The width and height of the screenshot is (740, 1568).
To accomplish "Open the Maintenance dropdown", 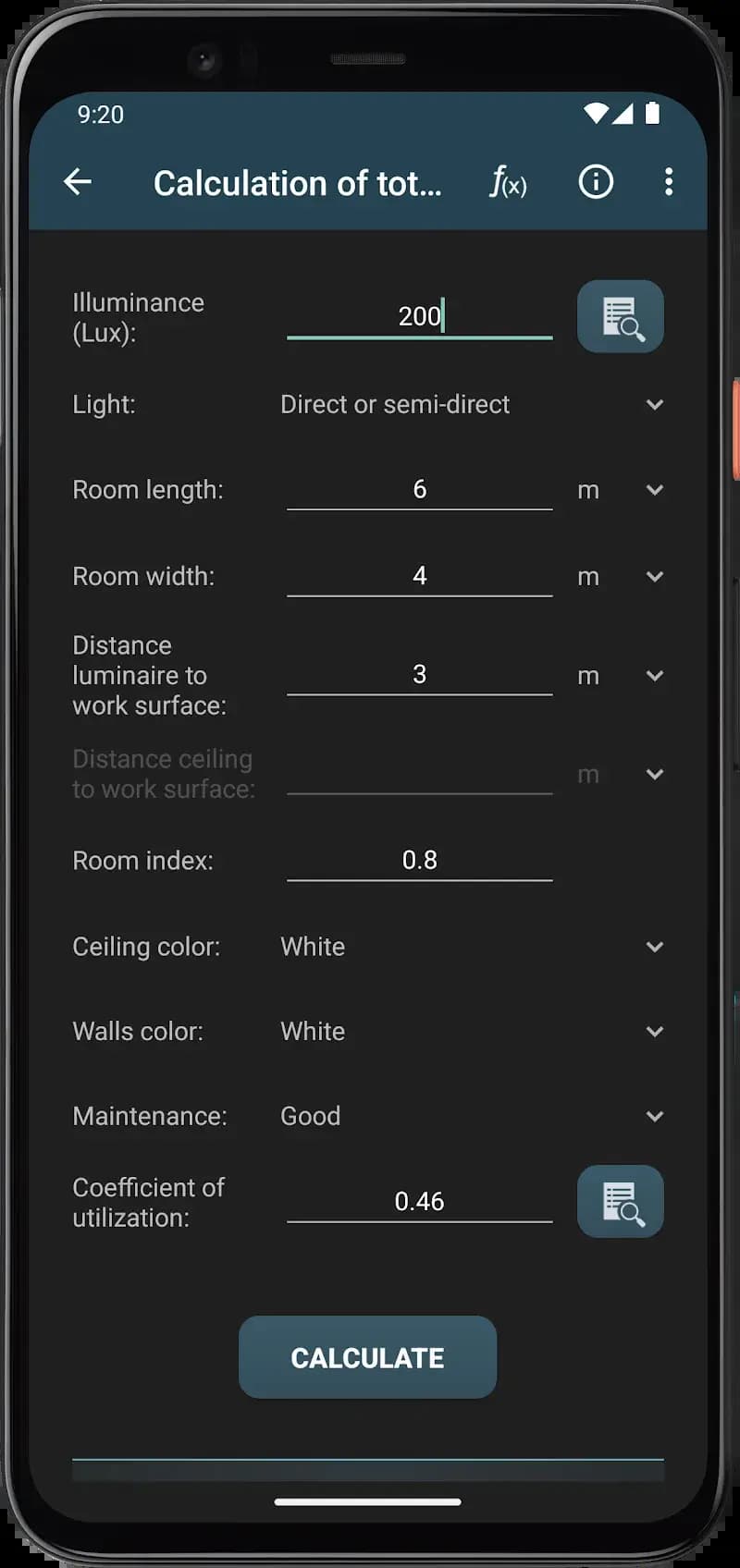I will point(654,1117).
